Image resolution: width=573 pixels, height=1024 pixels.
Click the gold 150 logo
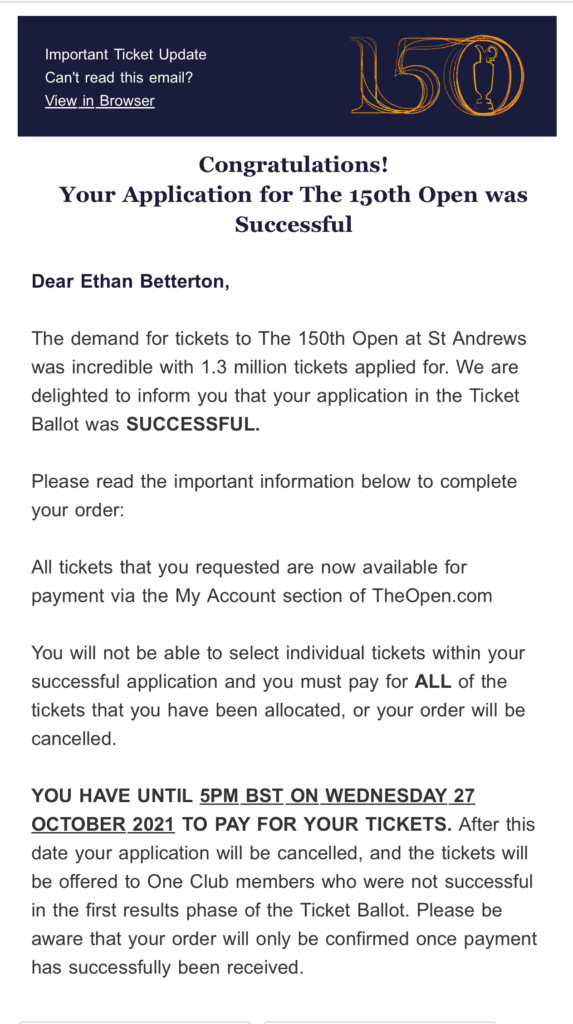436,76
